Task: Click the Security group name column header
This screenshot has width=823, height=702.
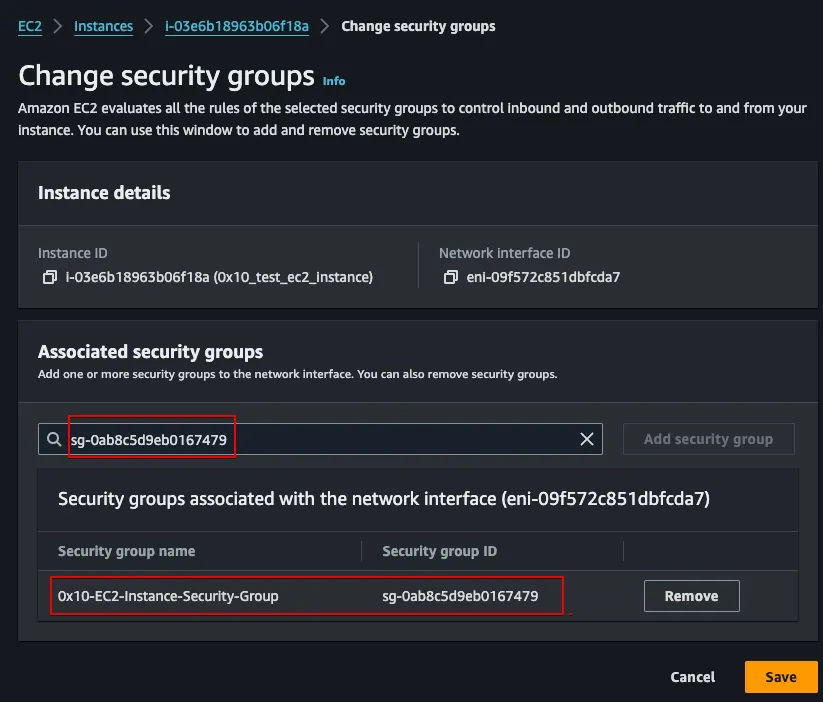Action: (126, 551)
